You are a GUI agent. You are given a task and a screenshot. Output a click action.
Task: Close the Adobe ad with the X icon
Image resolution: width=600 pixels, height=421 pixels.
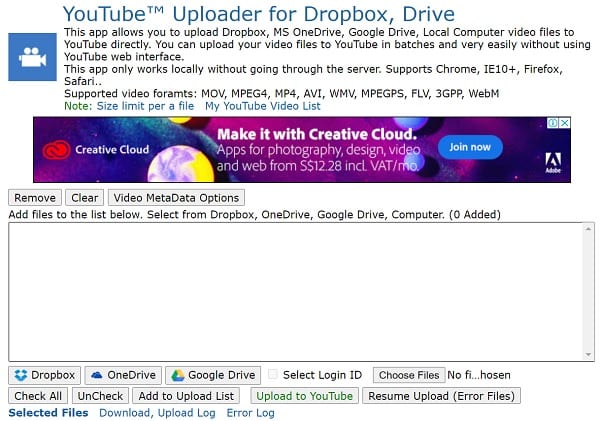click(x=565, y=123)
